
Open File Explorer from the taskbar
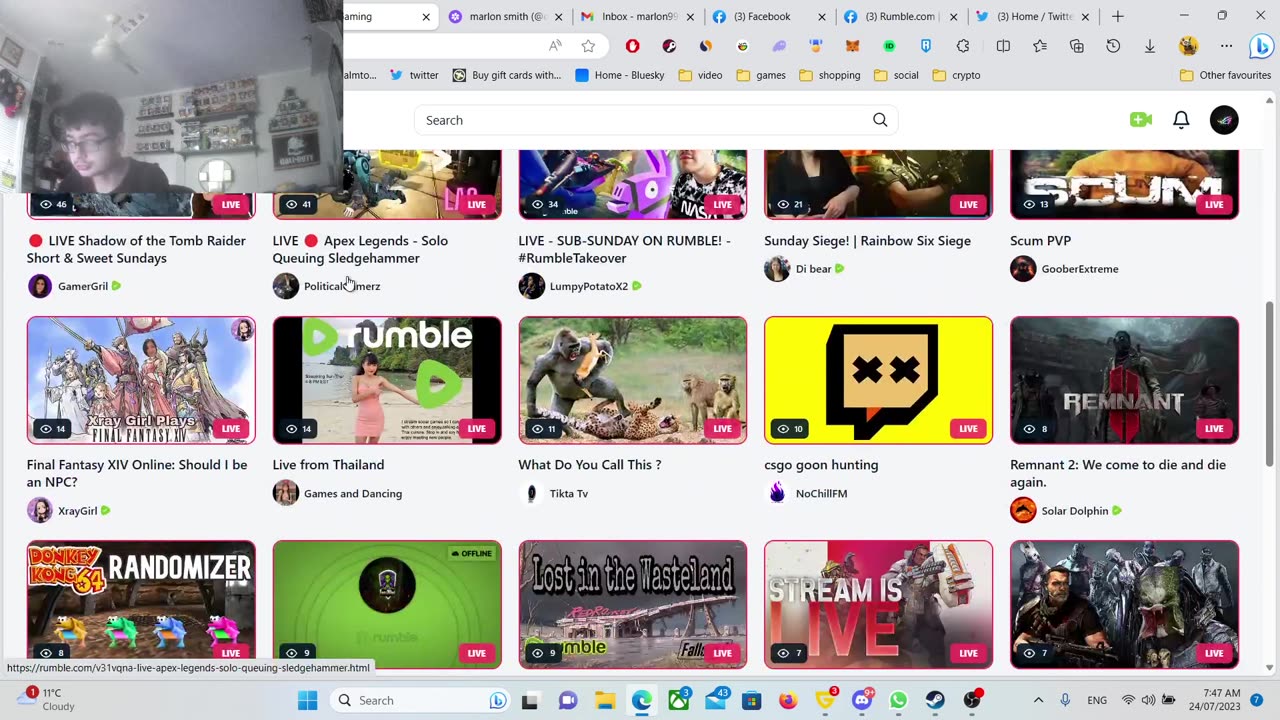pos(605,700)
